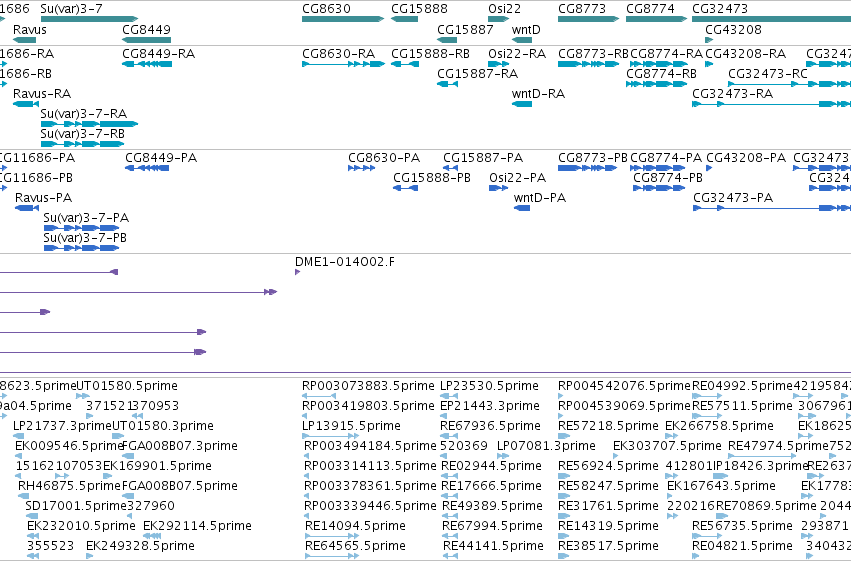Select EST LP13915.5prime

(331, 436)
